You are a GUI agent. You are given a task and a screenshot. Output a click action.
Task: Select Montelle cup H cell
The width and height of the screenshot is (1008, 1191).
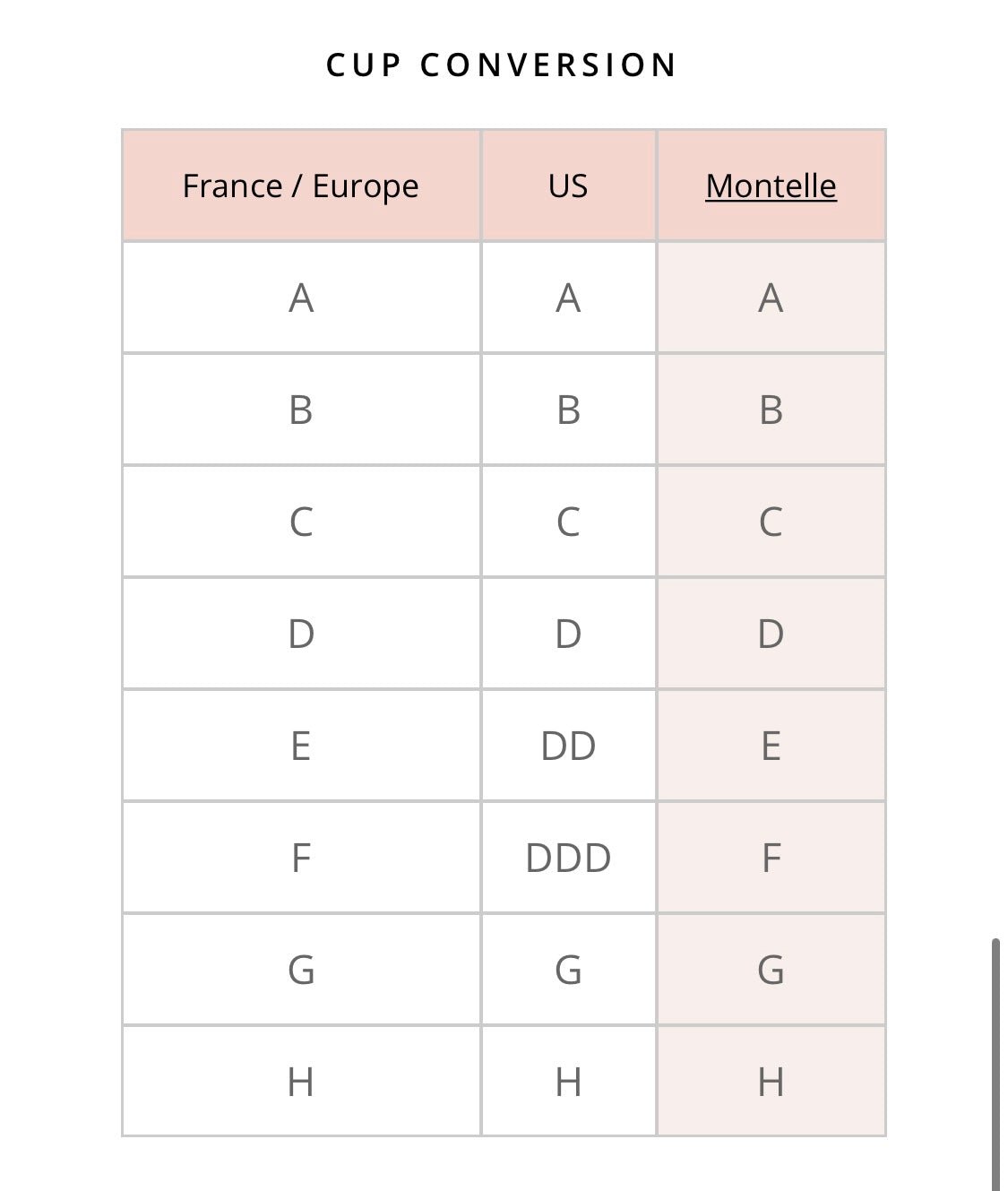pos(771,1082)
